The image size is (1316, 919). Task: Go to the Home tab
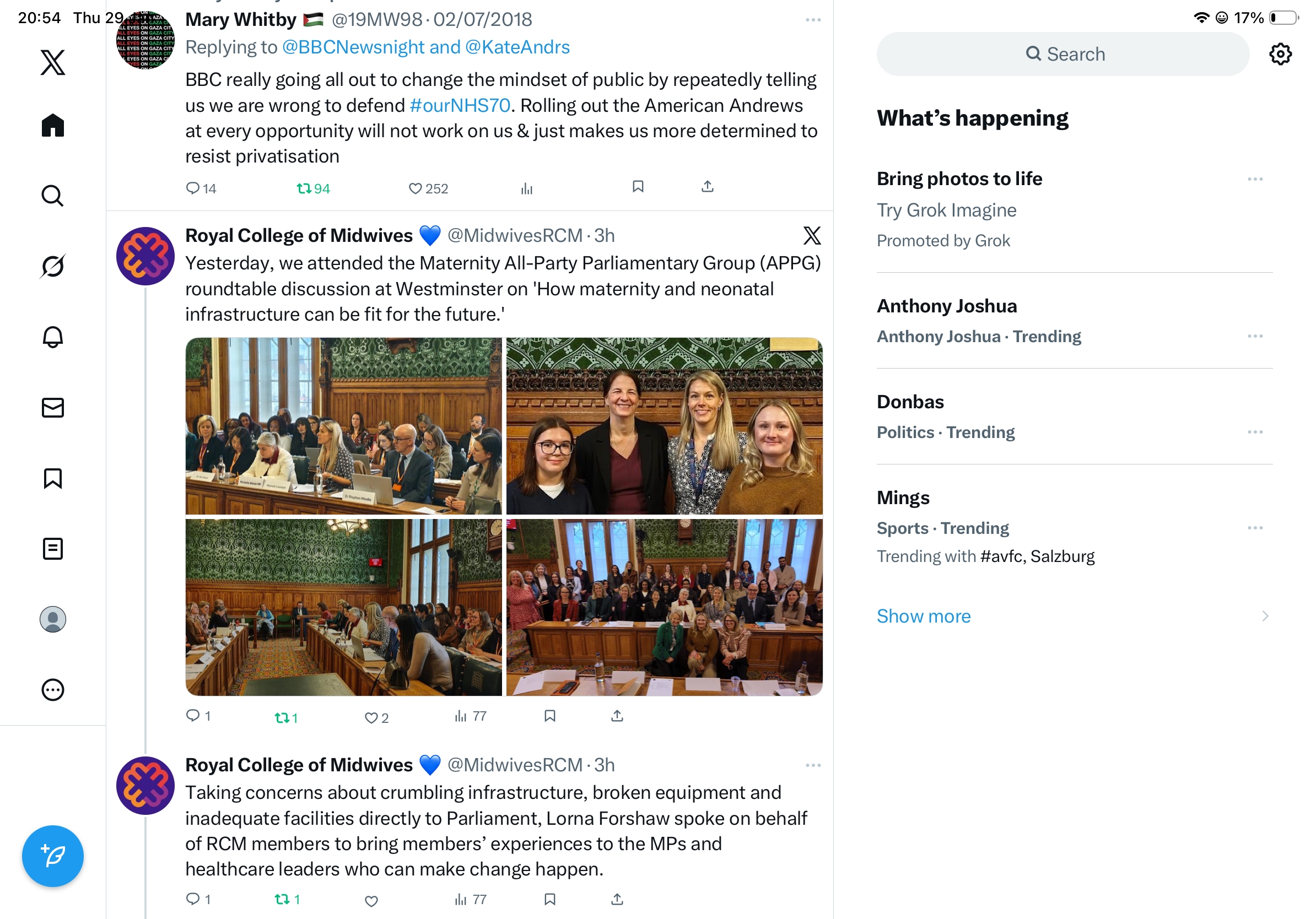[x=53, y=125]
